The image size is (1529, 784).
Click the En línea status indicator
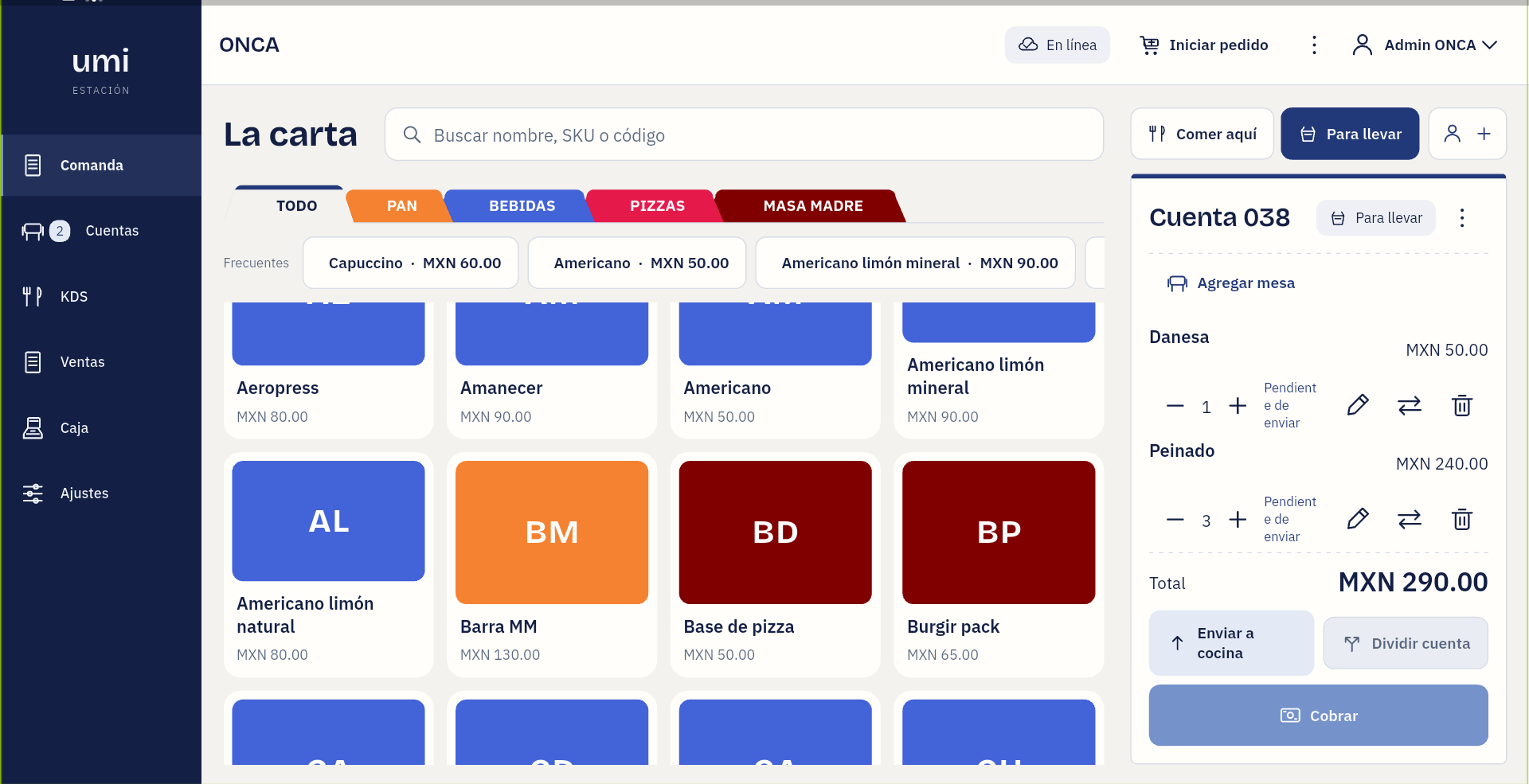[1058, 45]
